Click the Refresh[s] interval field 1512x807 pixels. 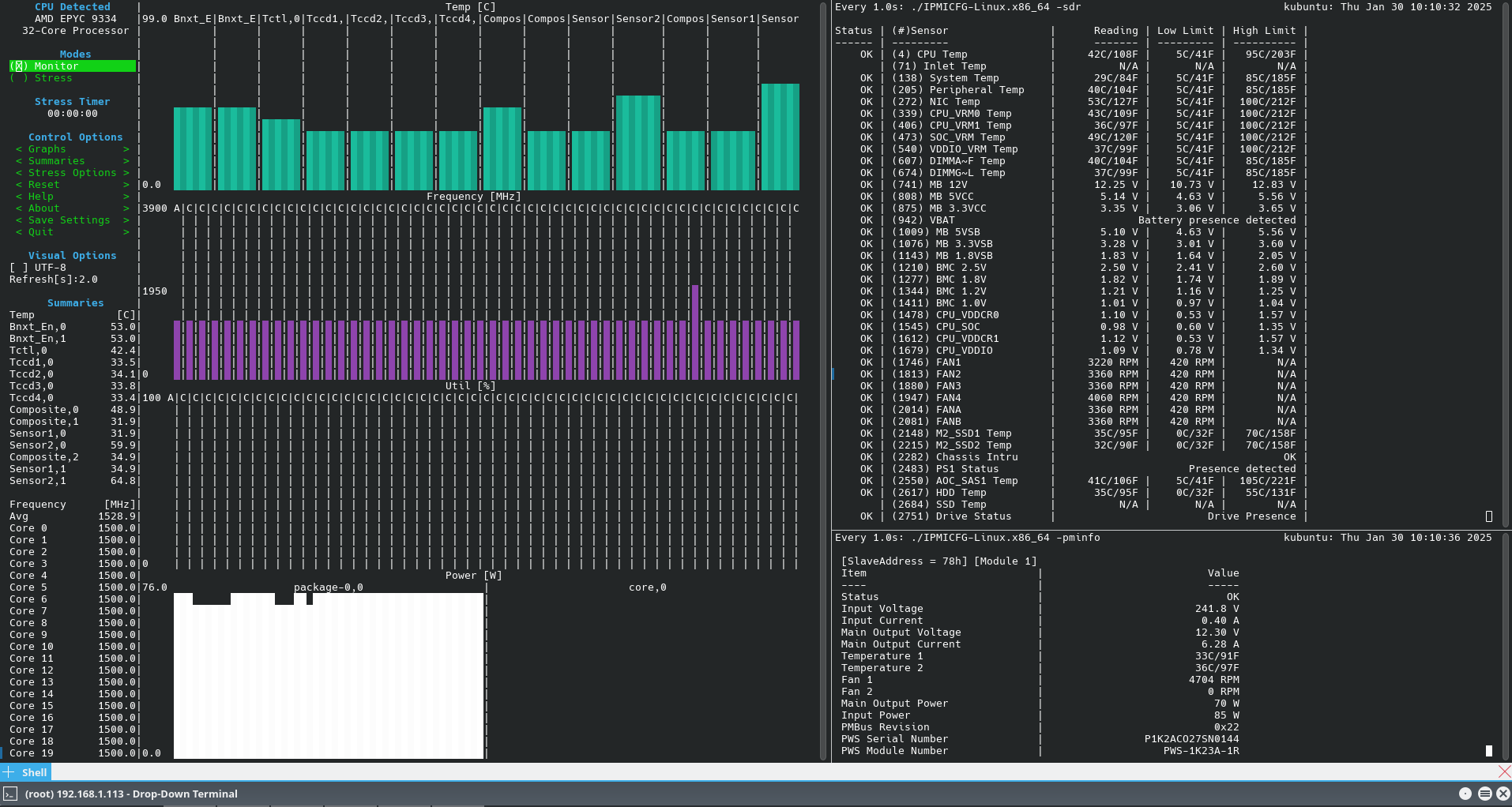tap(54, 280)
